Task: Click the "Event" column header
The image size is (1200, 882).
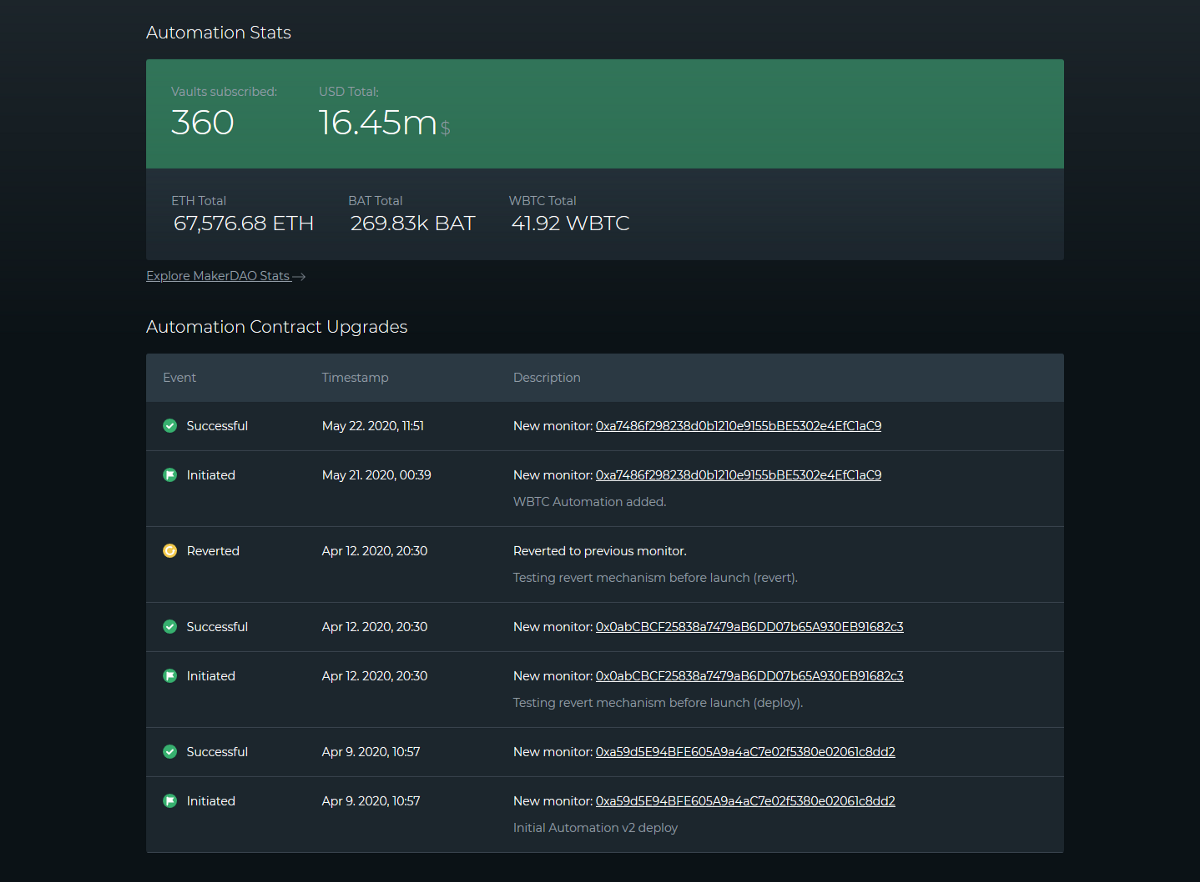Action: tap(180, 378)
